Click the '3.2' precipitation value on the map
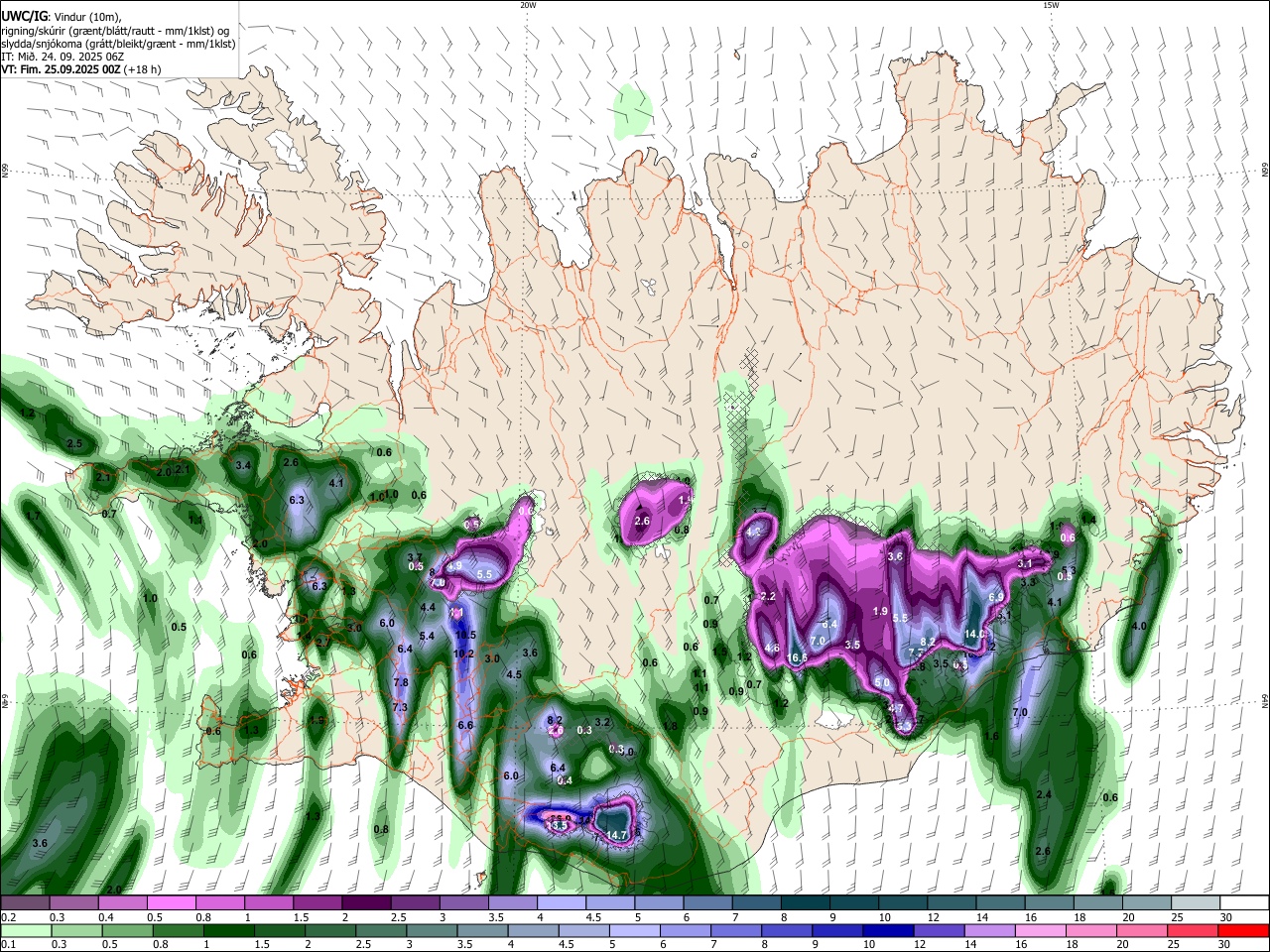The width and height of the screenshot is (1270, 952). click(x=602, y=722)
